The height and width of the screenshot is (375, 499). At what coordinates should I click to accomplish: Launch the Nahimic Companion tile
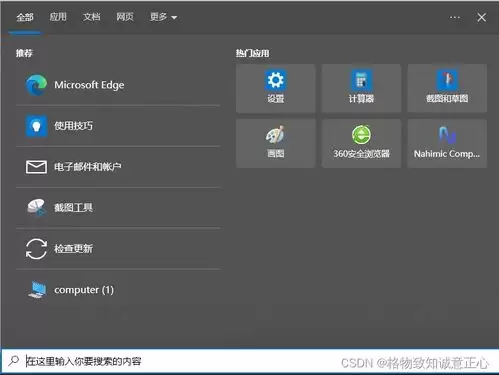(x=447, y=143)
